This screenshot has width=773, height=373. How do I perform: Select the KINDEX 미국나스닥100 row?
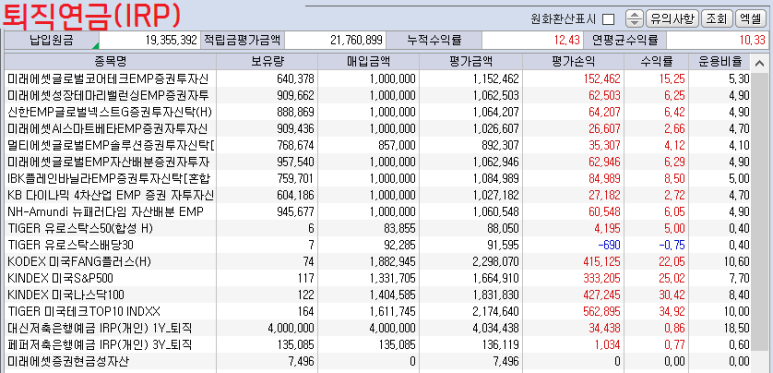click(377, 295)
